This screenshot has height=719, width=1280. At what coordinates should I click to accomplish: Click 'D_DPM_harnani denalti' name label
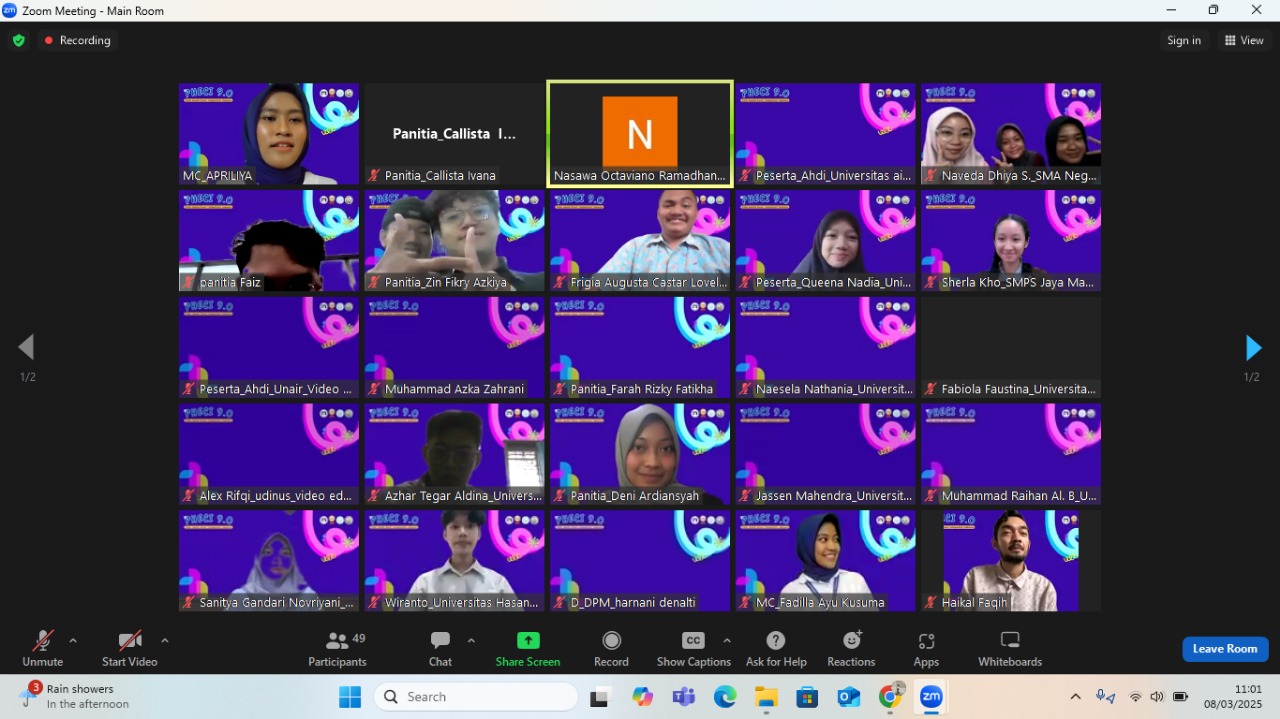pyautogui.click(x=632, y=603)
